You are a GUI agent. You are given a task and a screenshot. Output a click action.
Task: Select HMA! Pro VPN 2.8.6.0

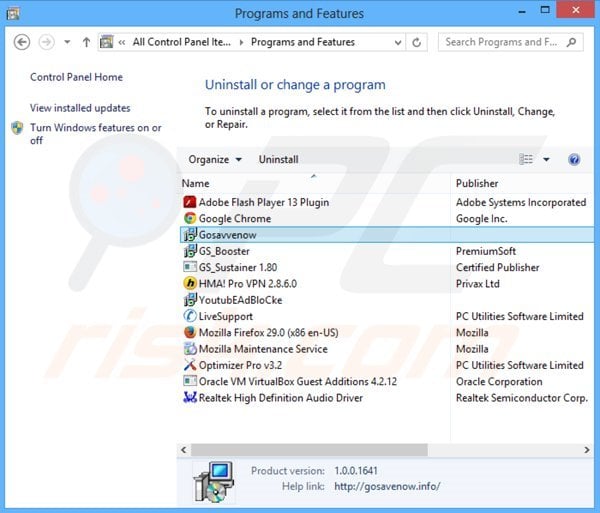pos(248,284)
